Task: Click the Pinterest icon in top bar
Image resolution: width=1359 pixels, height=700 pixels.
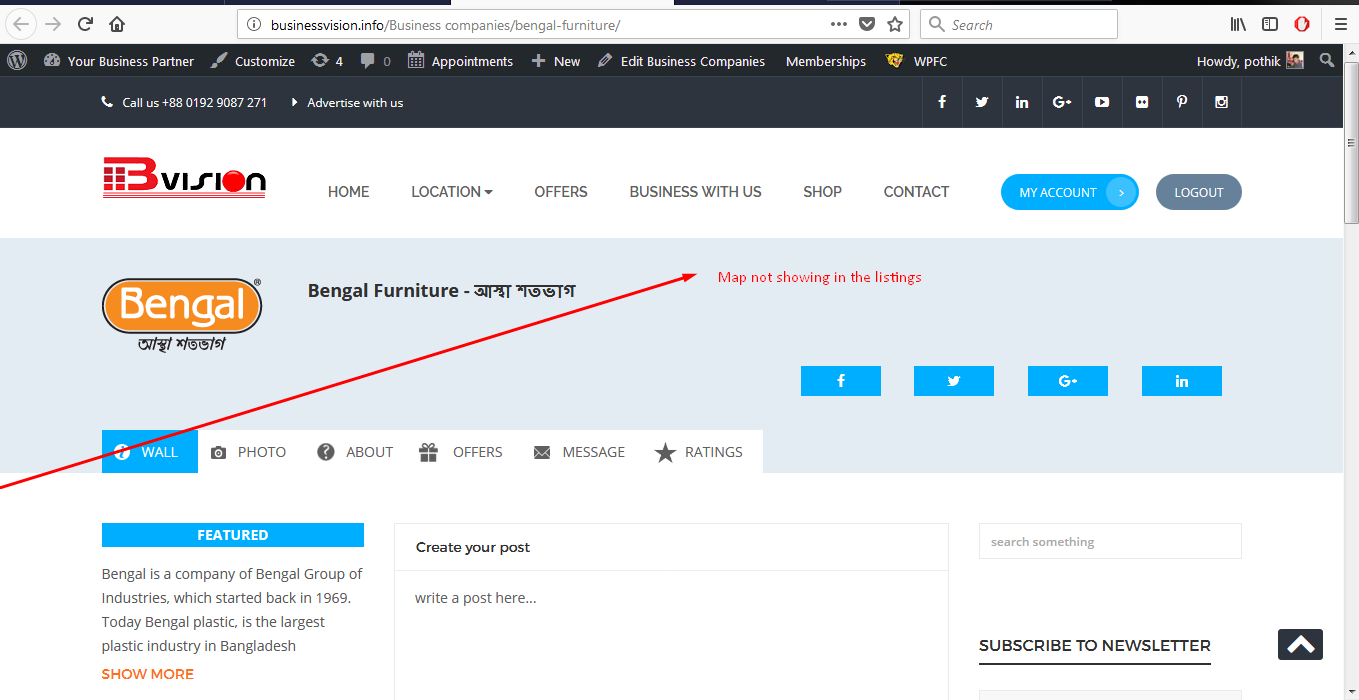Action: point(1182,102)
